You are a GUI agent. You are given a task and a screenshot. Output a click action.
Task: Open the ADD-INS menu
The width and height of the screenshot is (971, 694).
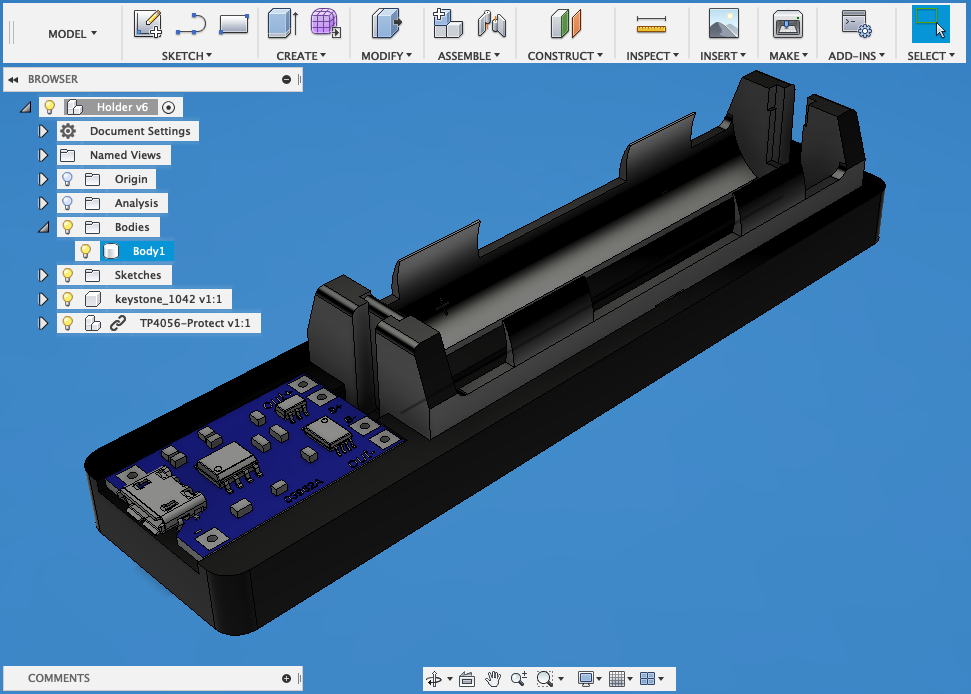858,56
